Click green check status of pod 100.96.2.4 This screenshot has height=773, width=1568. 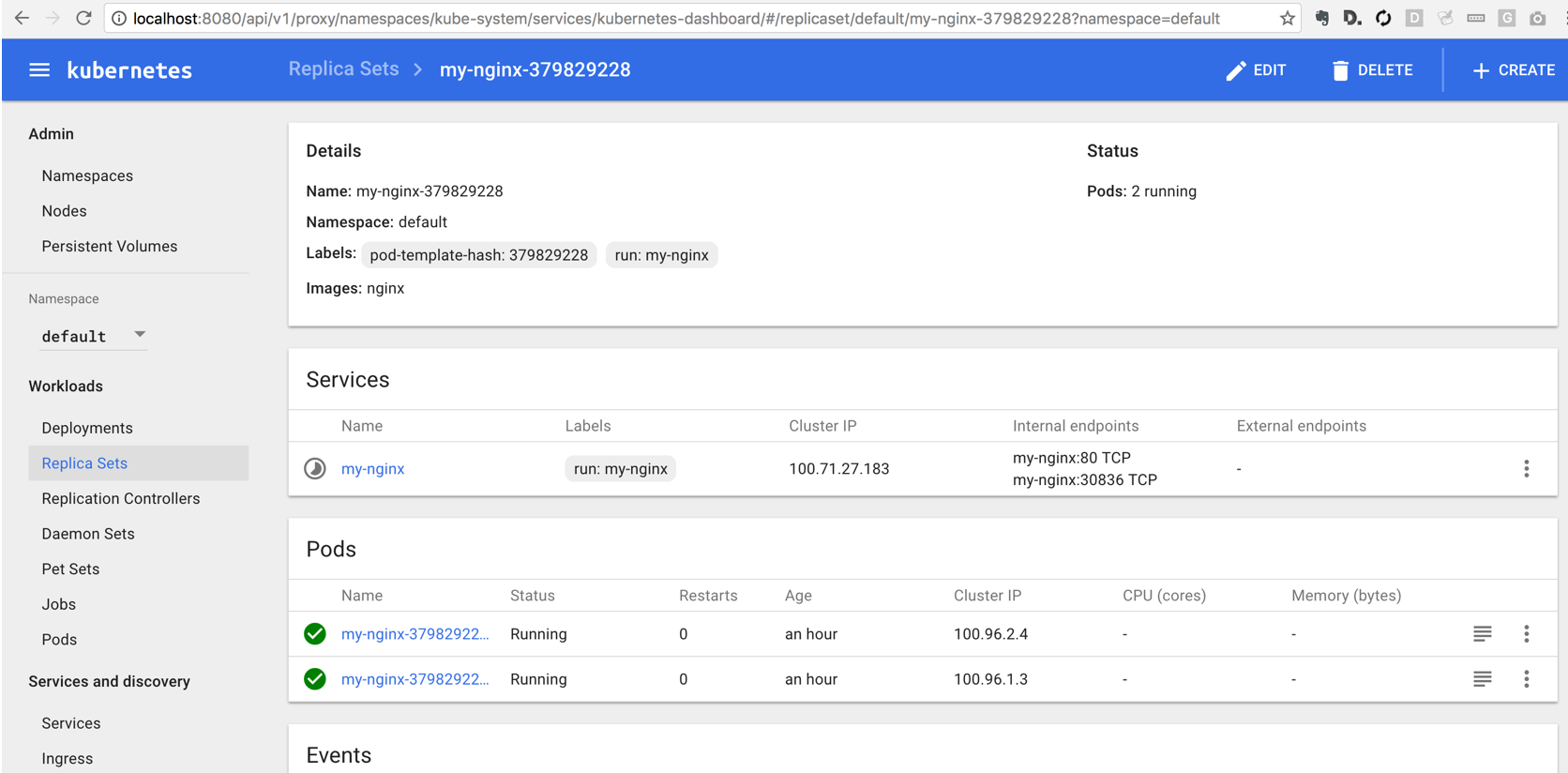click(x=315, y=634)
